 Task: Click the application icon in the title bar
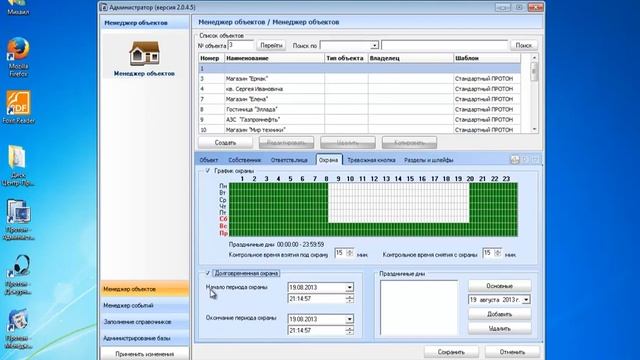click(104, 7)
